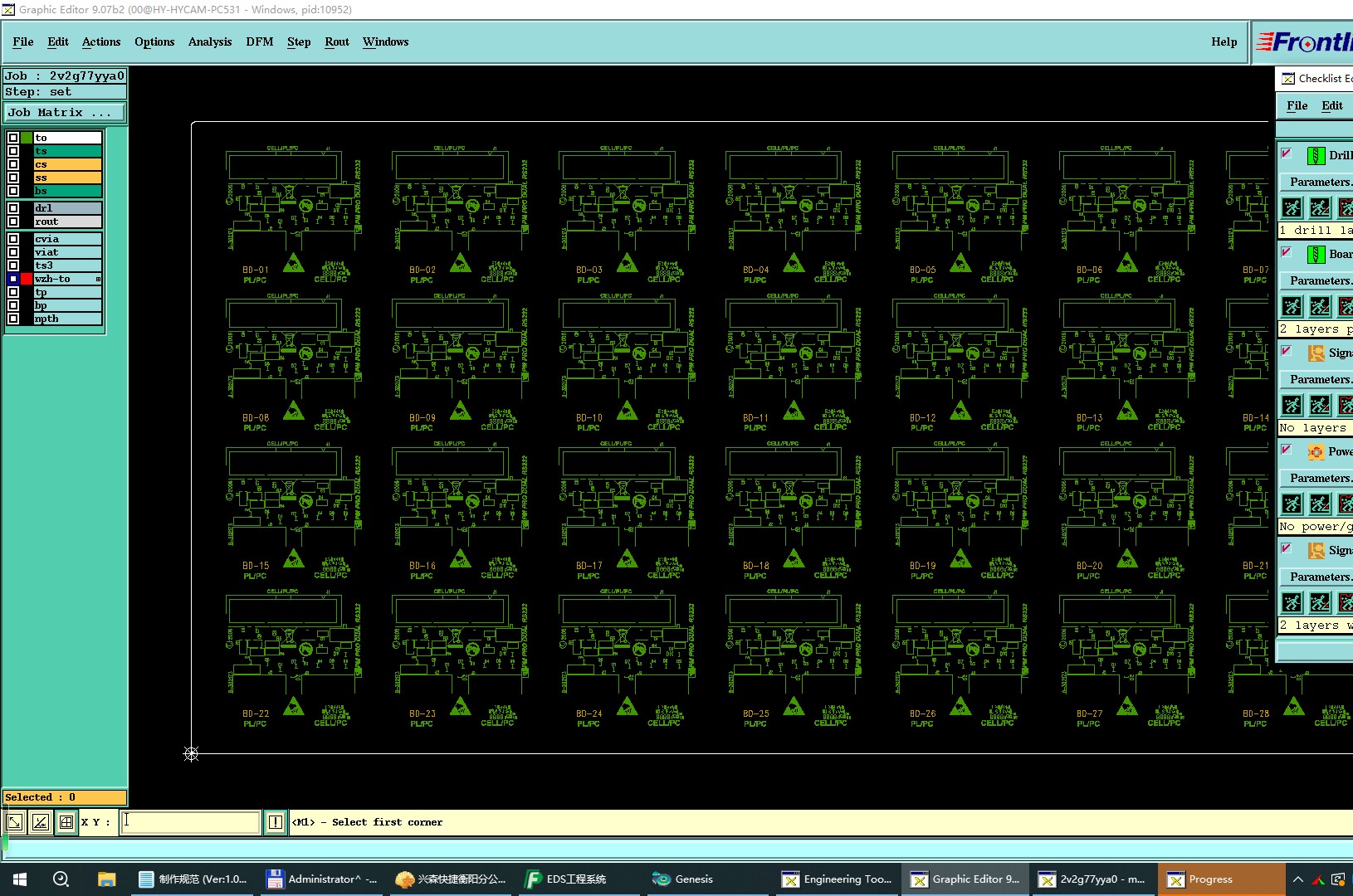Open Parameters for Power checks

point(1318,478)
